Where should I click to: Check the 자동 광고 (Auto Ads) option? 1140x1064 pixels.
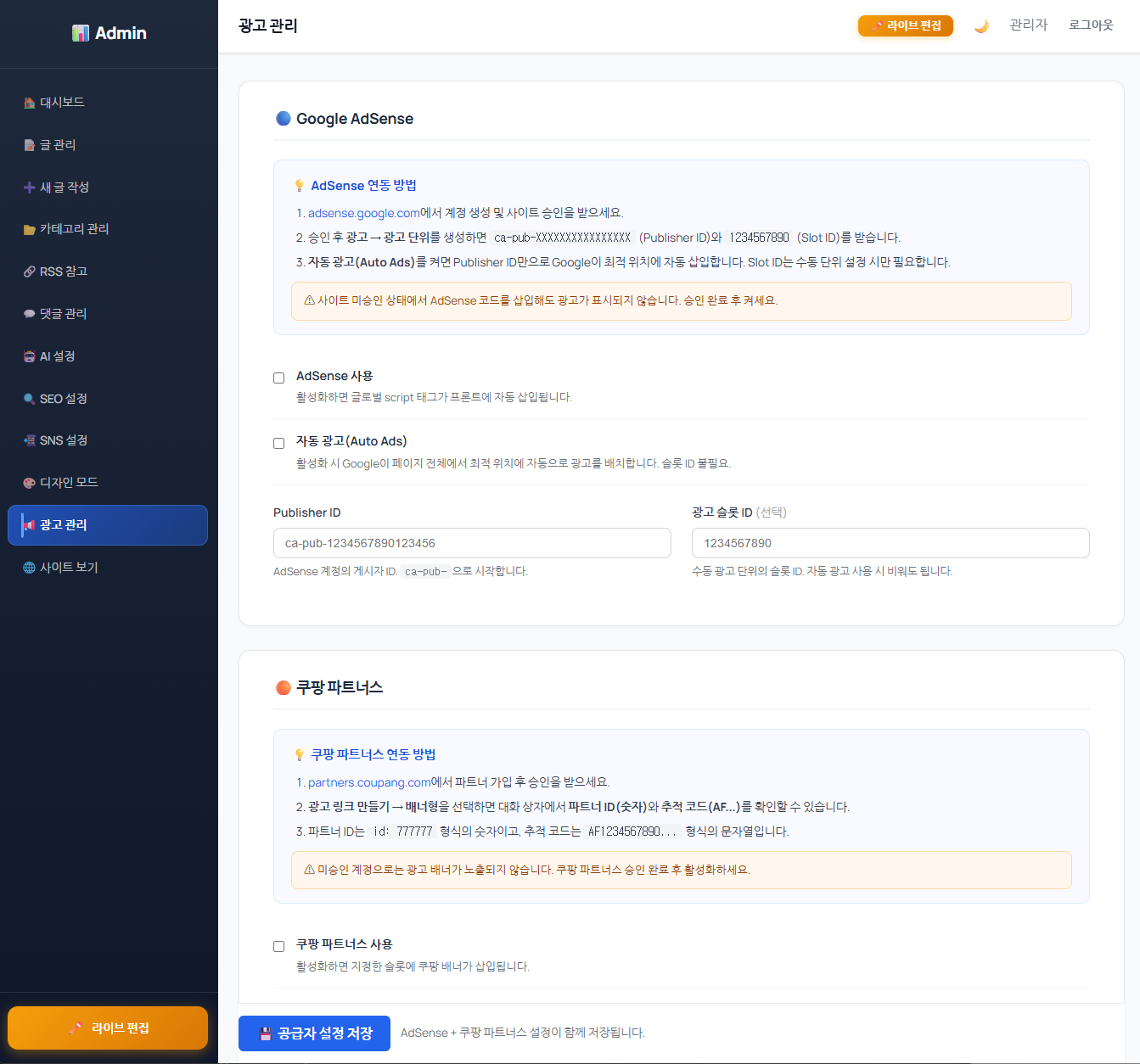[278, 443]
